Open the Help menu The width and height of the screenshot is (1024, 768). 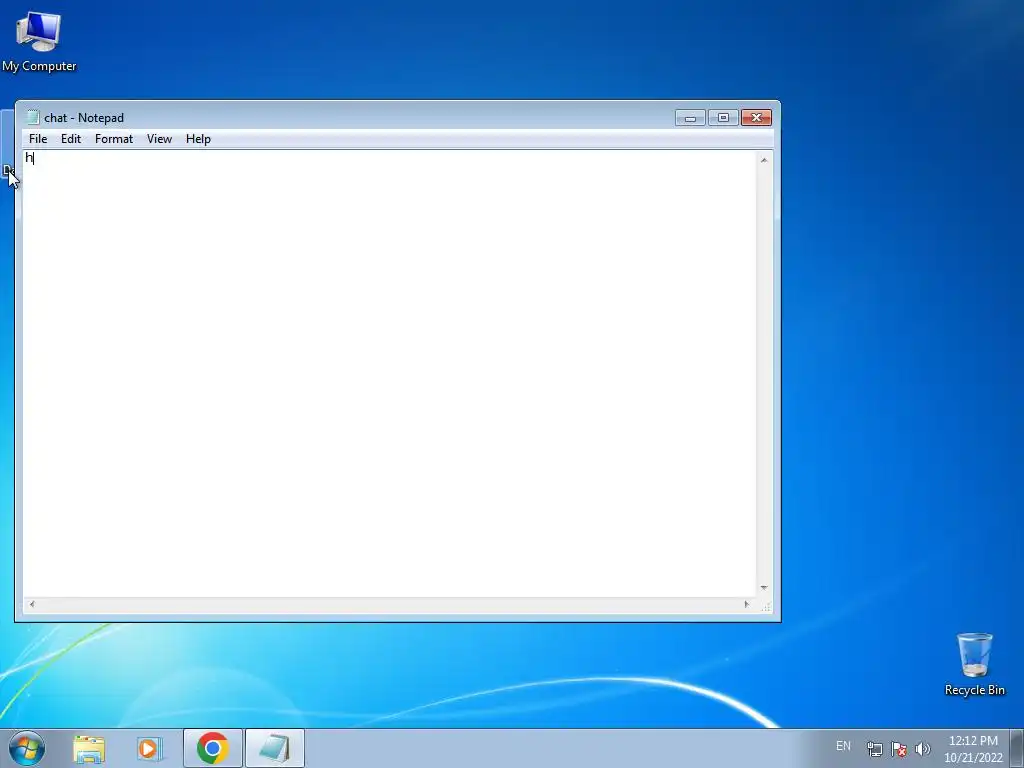198,138
